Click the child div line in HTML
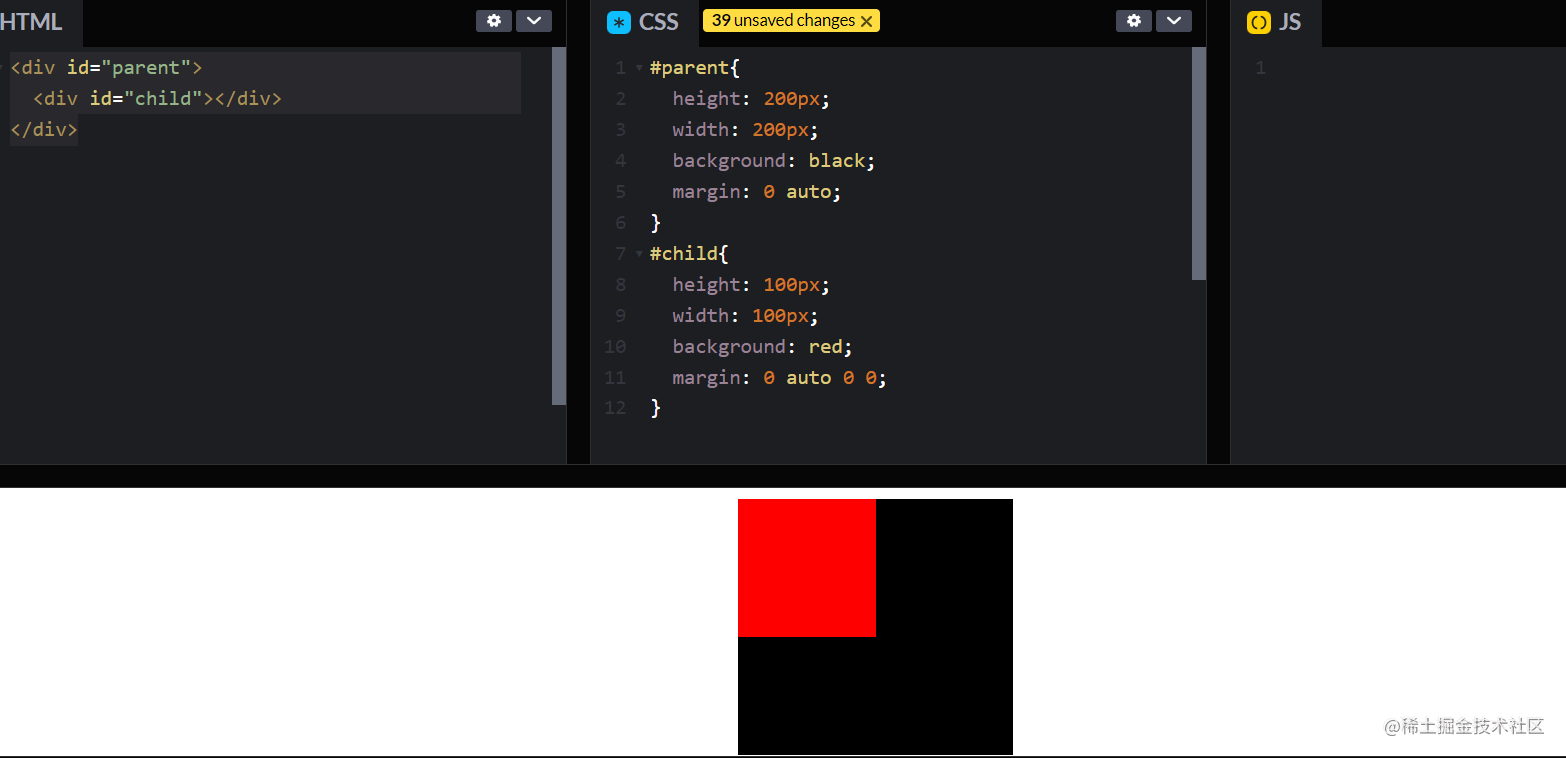1566x758 pixels. pyautogui.click(x=158, y=99)
